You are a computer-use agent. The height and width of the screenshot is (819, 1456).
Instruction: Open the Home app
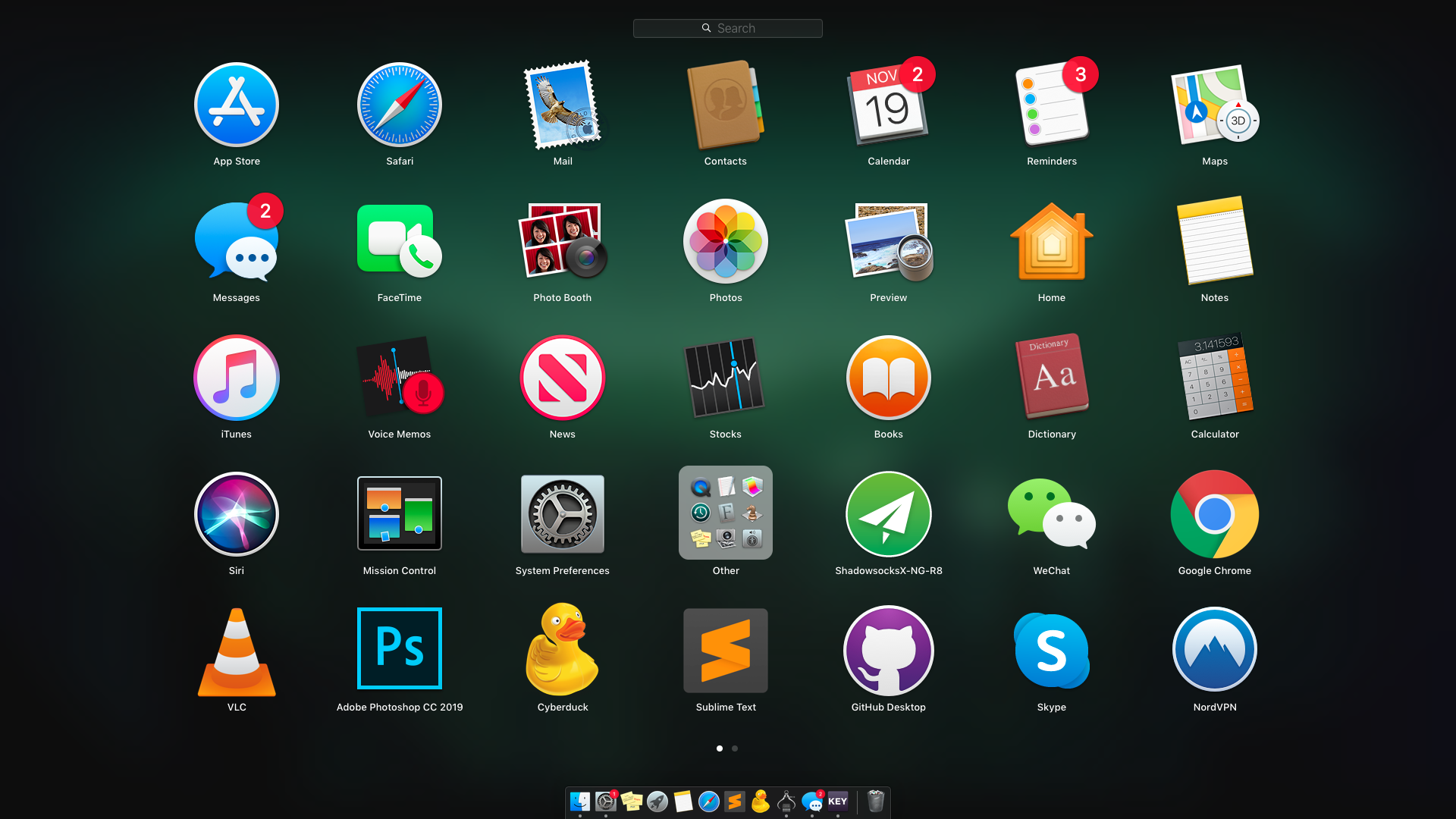point(1052,241)
